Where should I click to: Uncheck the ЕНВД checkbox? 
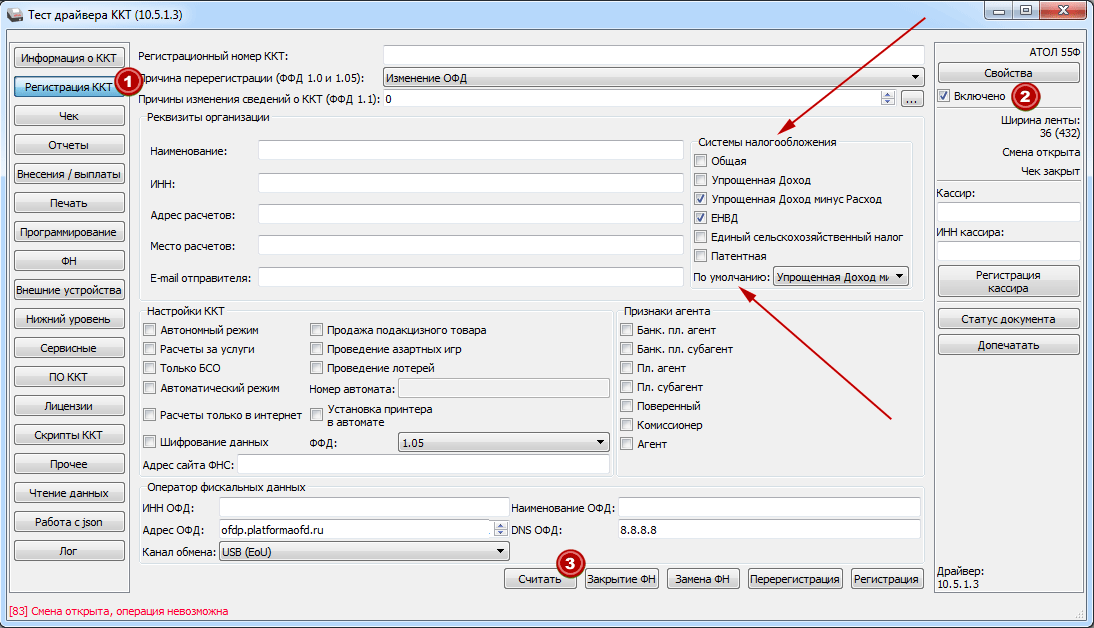(701, 218)
